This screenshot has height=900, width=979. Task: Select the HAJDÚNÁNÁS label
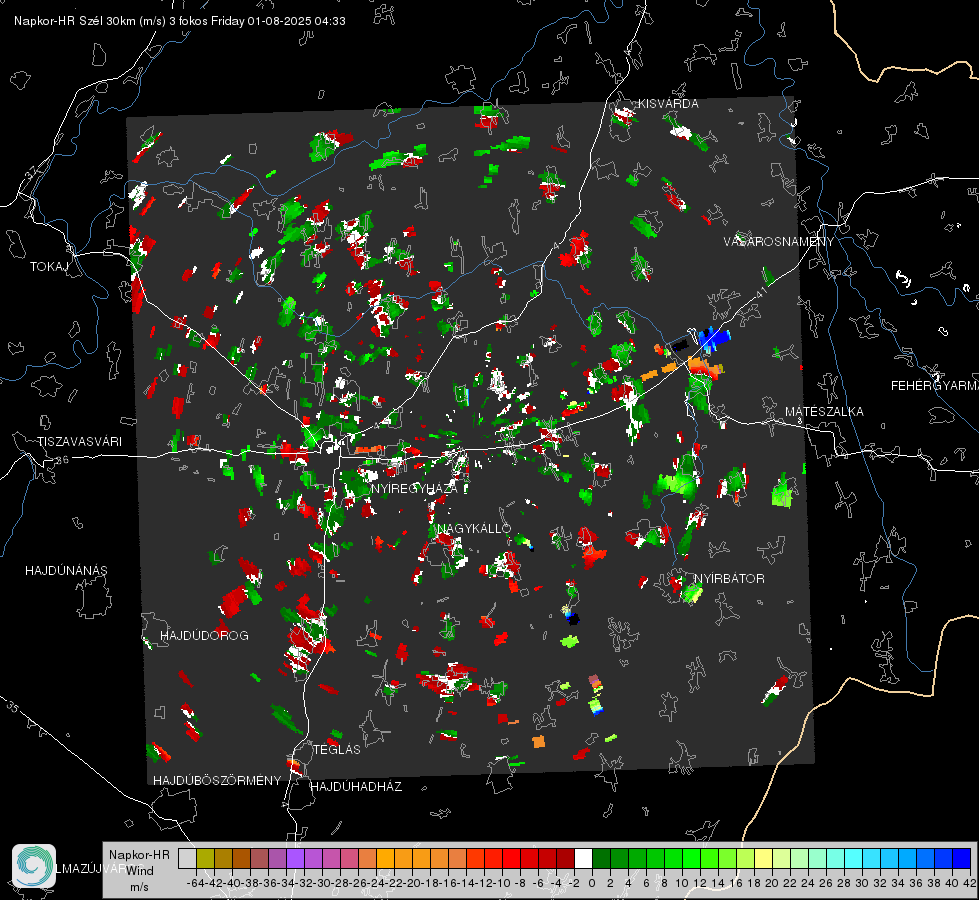pos(66,571)
